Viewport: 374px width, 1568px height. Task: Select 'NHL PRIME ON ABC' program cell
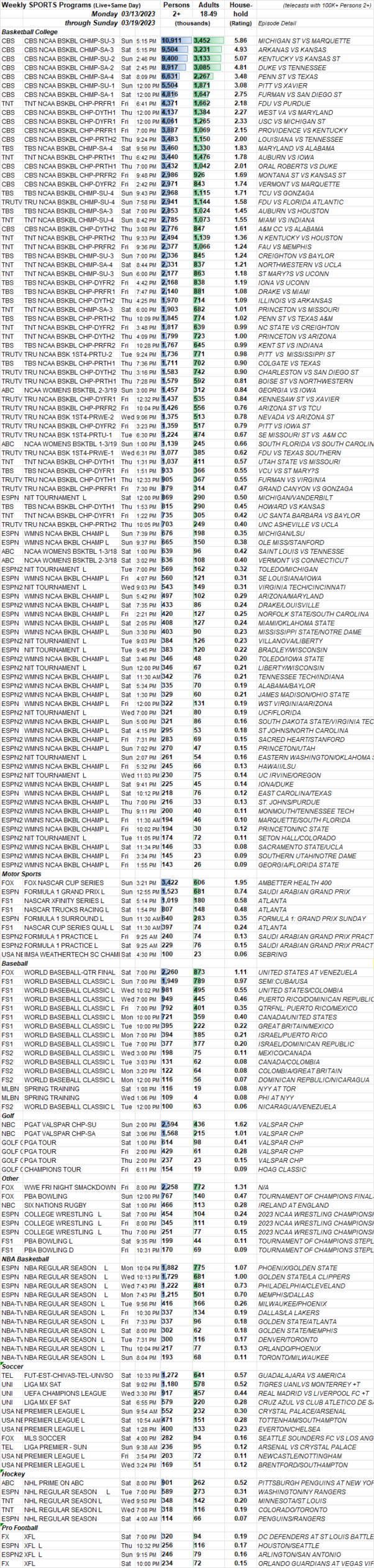[53, 1483]
